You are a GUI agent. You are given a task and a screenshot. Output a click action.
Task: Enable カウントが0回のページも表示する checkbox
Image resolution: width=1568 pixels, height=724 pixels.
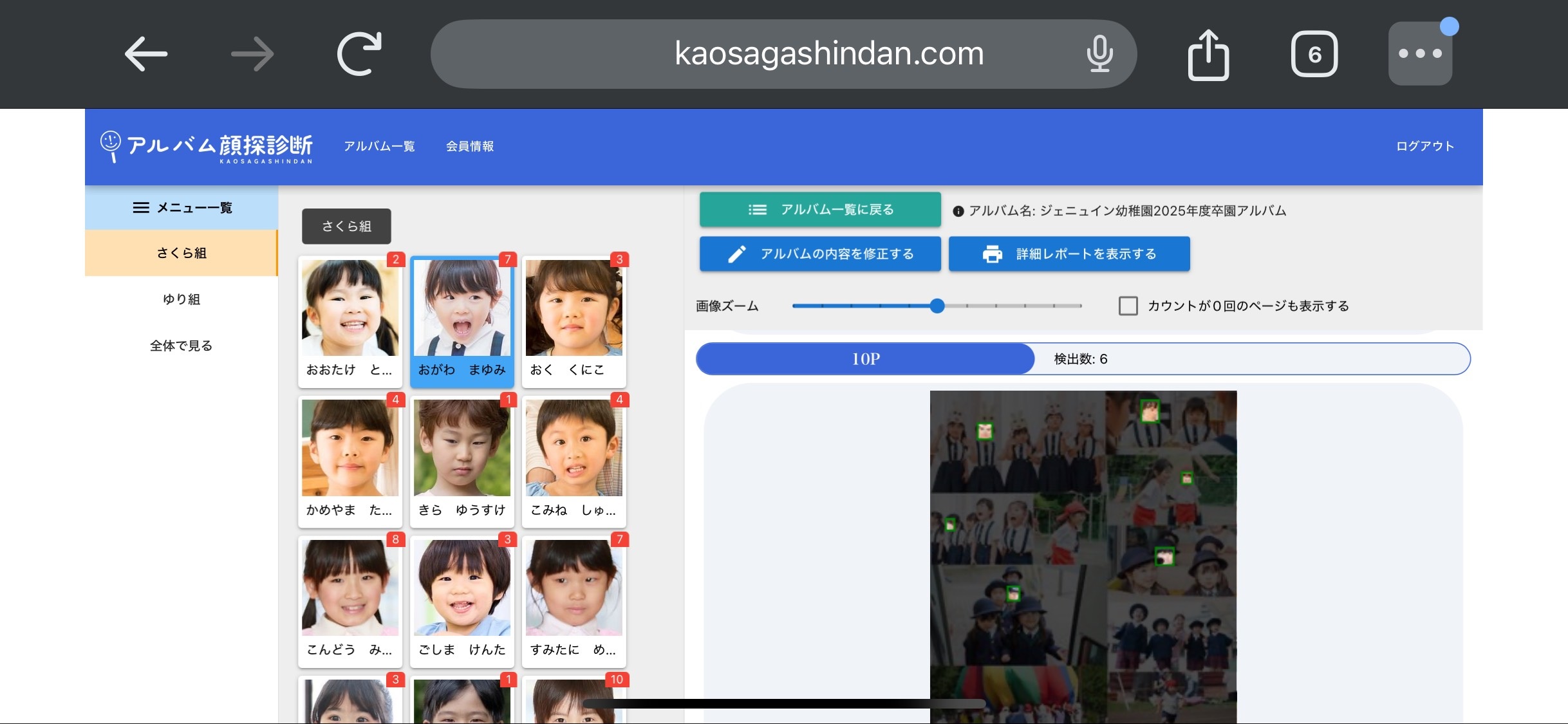(x=1128, y=306)
